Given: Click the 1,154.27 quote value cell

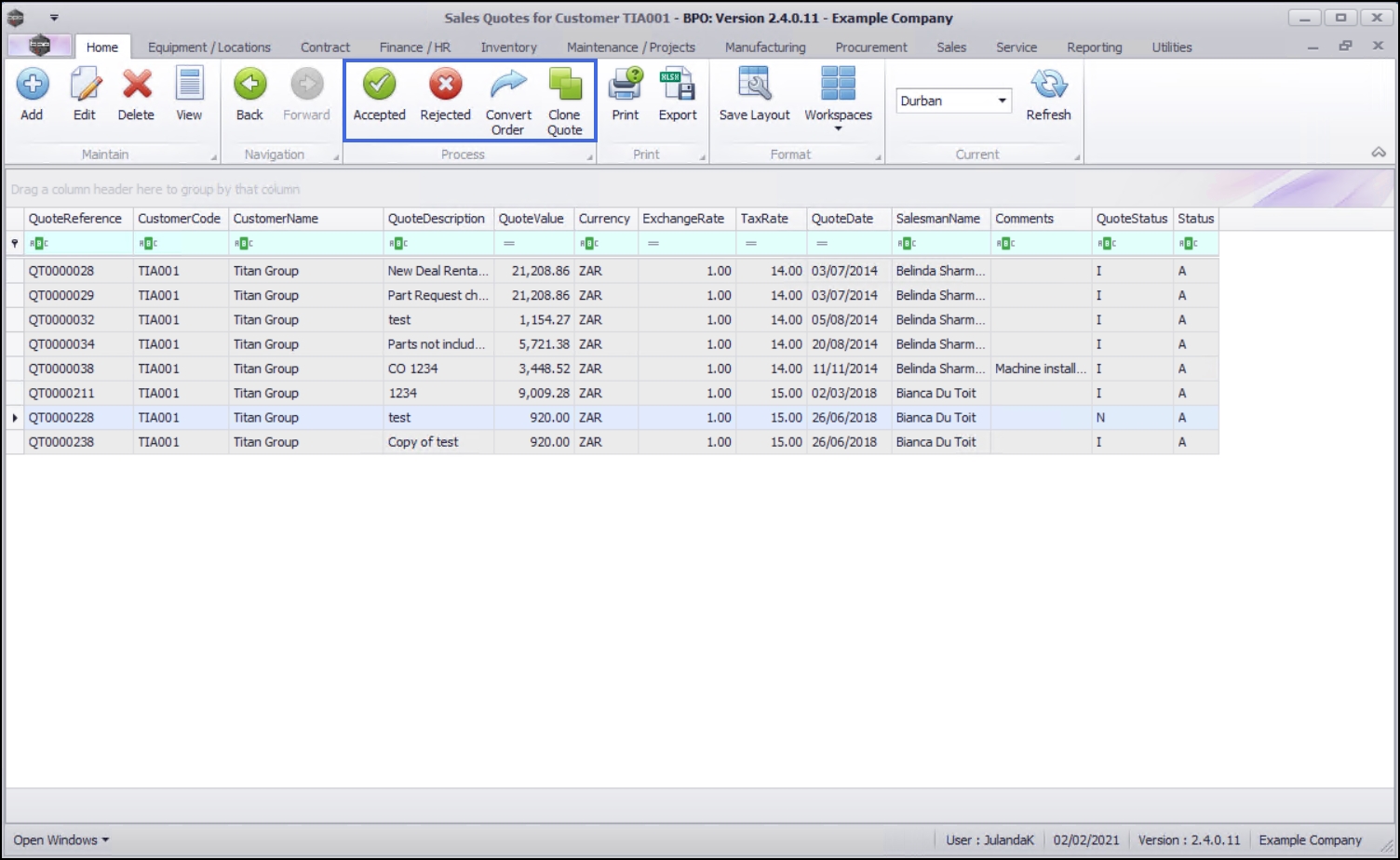Looking at the screenshot, I should tap(533, 319).
